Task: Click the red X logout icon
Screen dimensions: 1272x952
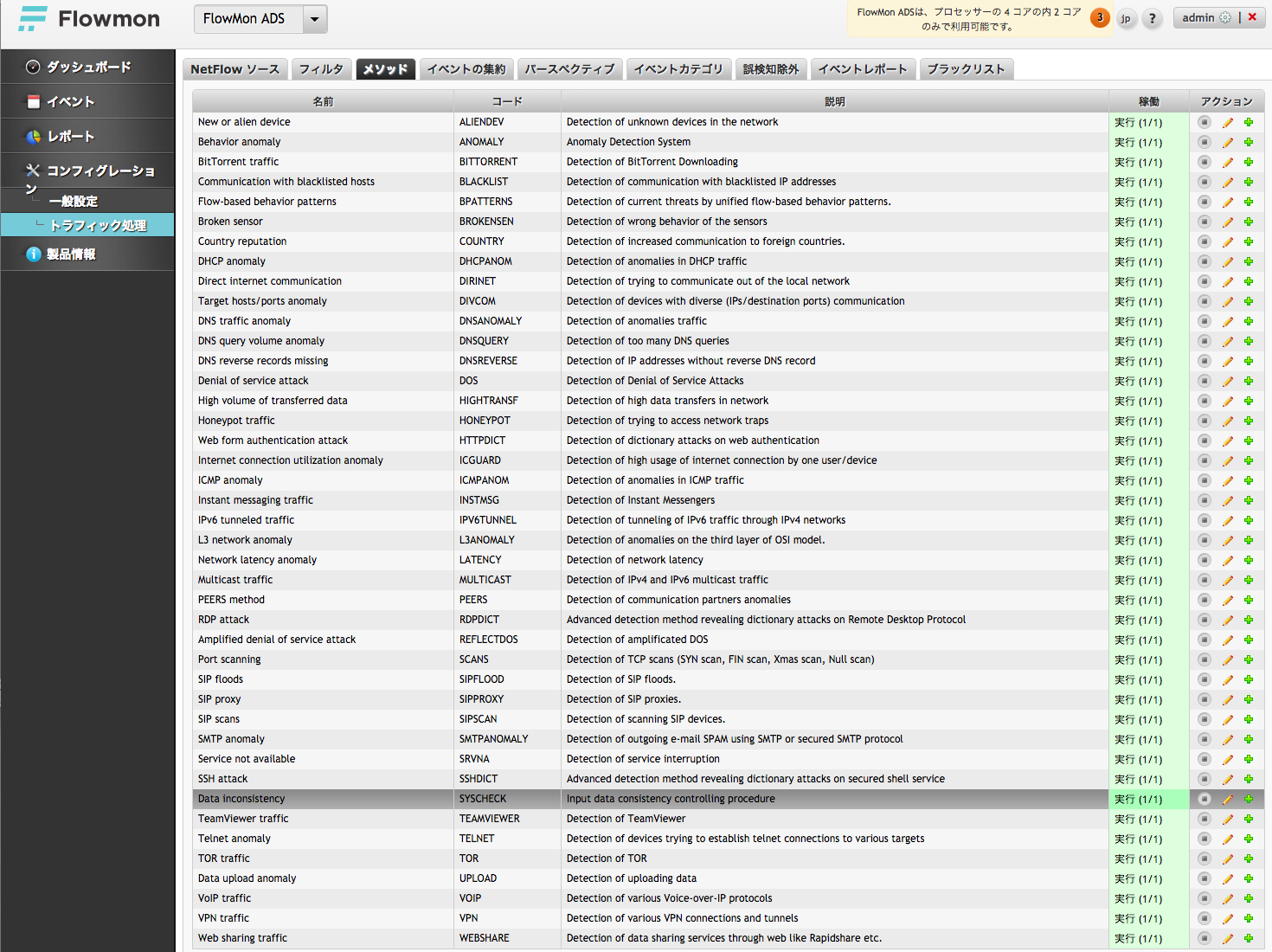Action: tap(1252, 17)
